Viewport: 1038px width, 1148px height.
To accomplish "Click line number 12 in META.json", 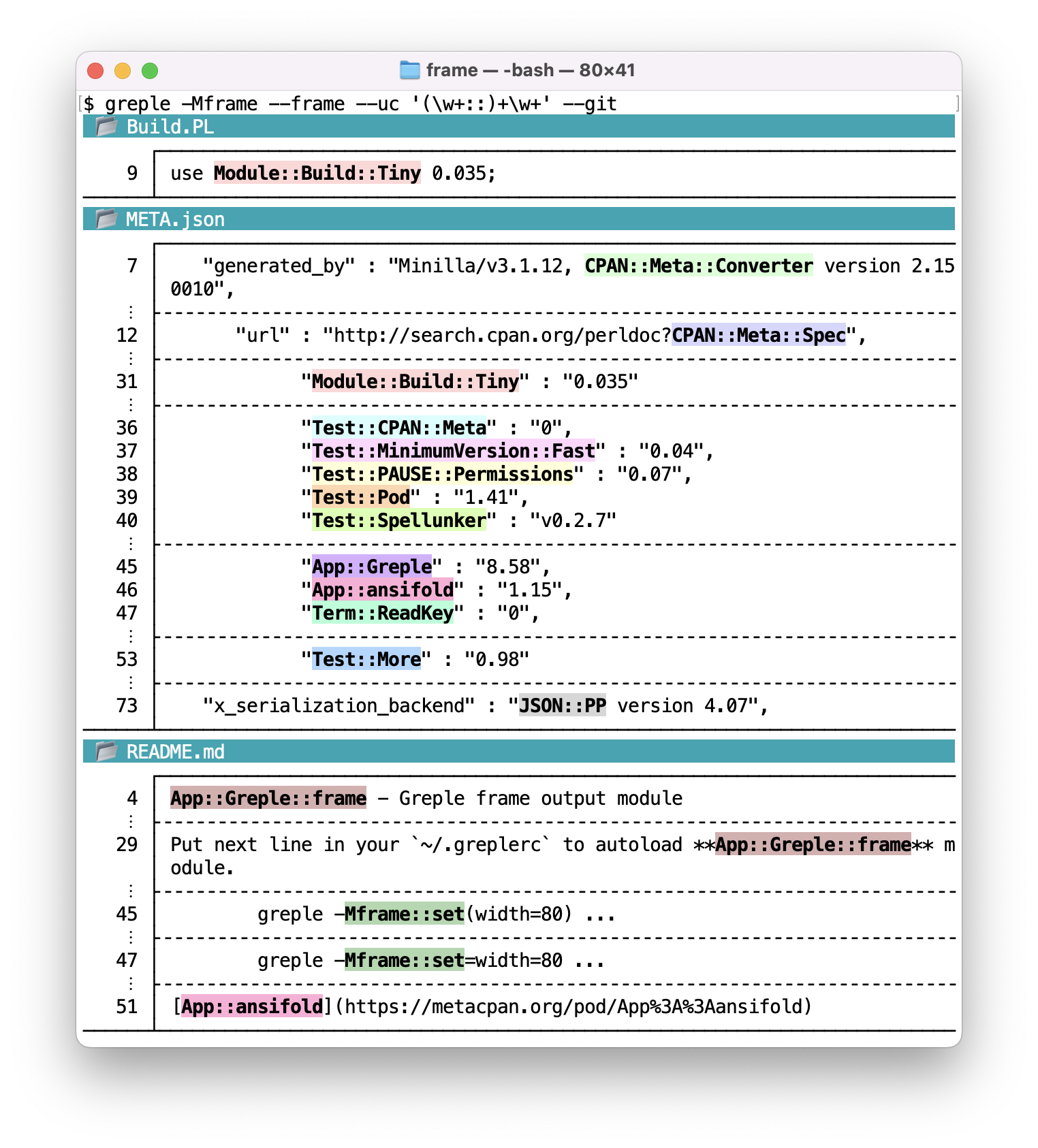I will pyautogui.click(x=127, y=335).
